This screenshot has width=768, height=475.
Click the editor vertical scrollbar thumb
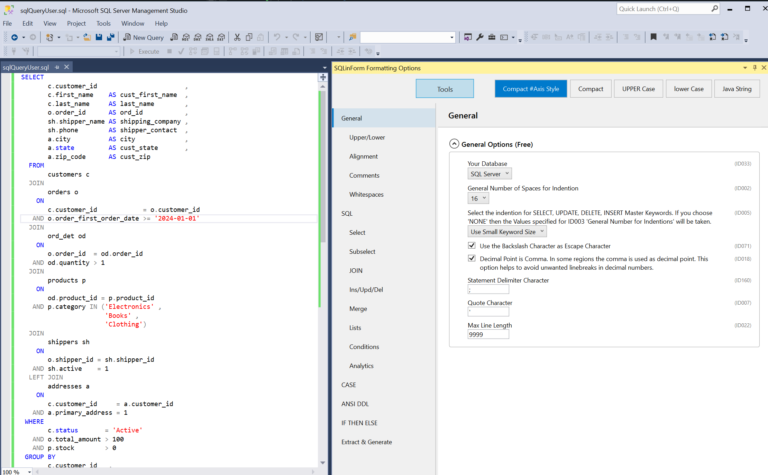tap(323, 166)
